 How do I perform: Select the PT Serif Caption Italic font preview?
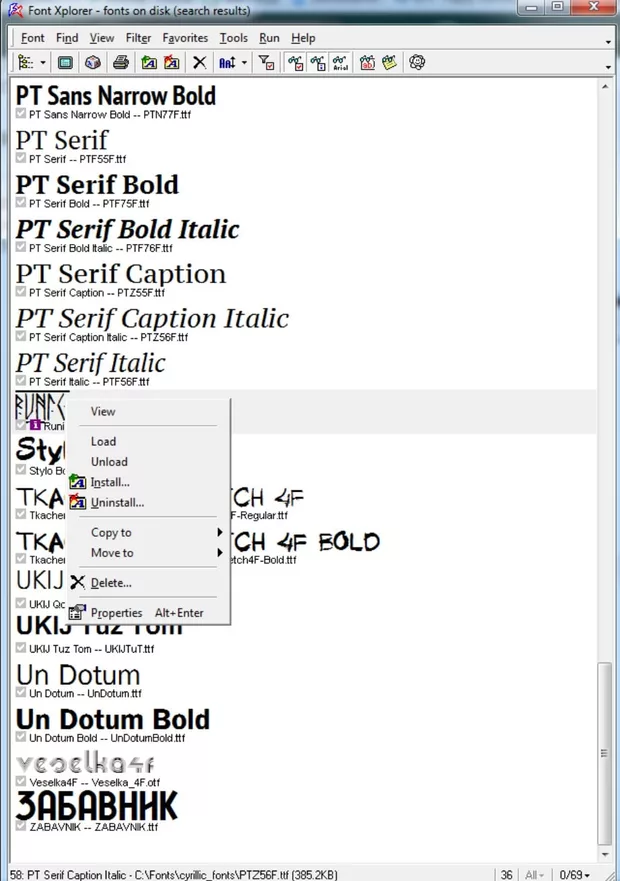(152, 319)
